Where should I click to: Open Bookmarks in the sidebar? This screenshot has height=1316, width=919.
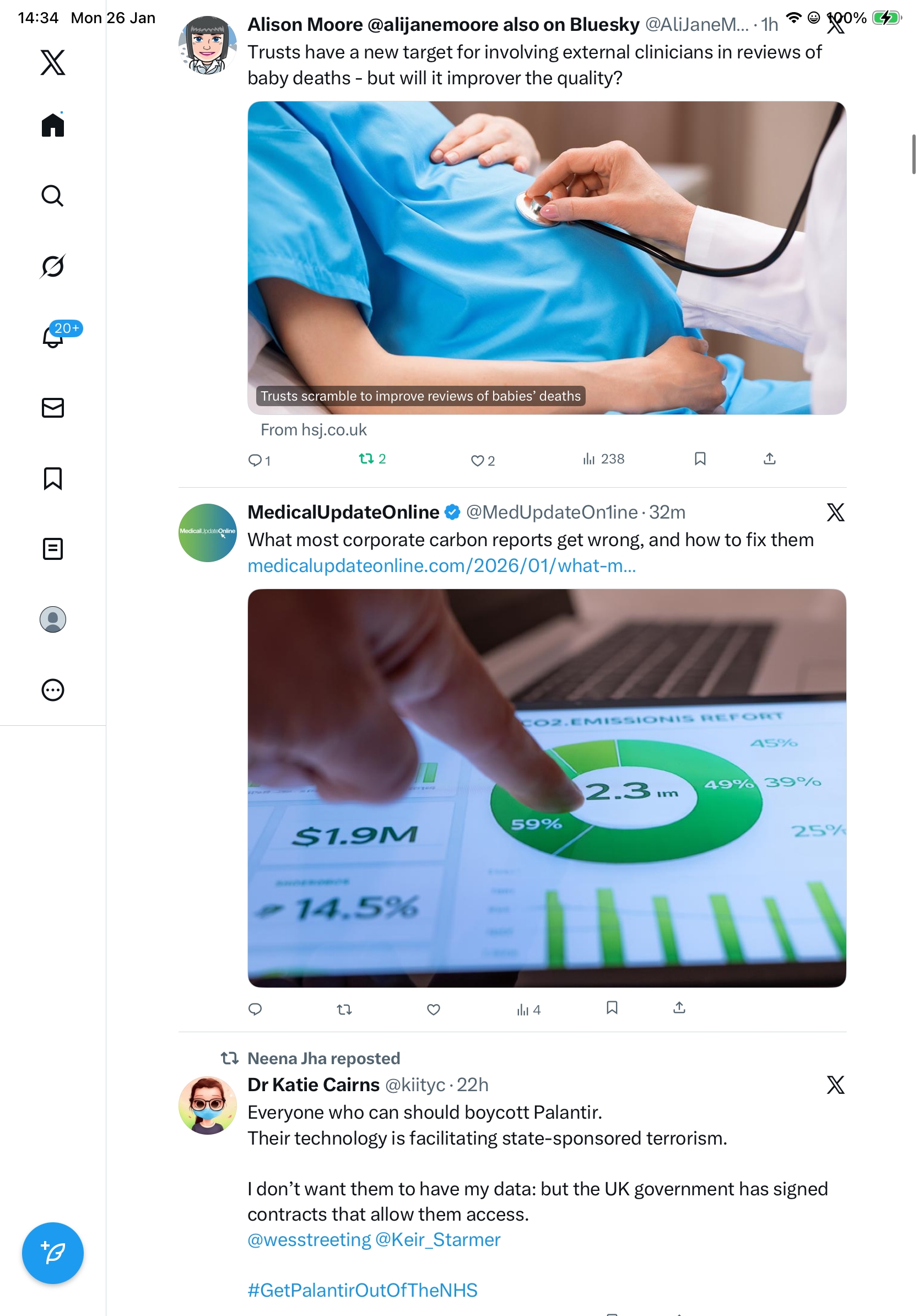pyautogui.click(x=53, y=478)
